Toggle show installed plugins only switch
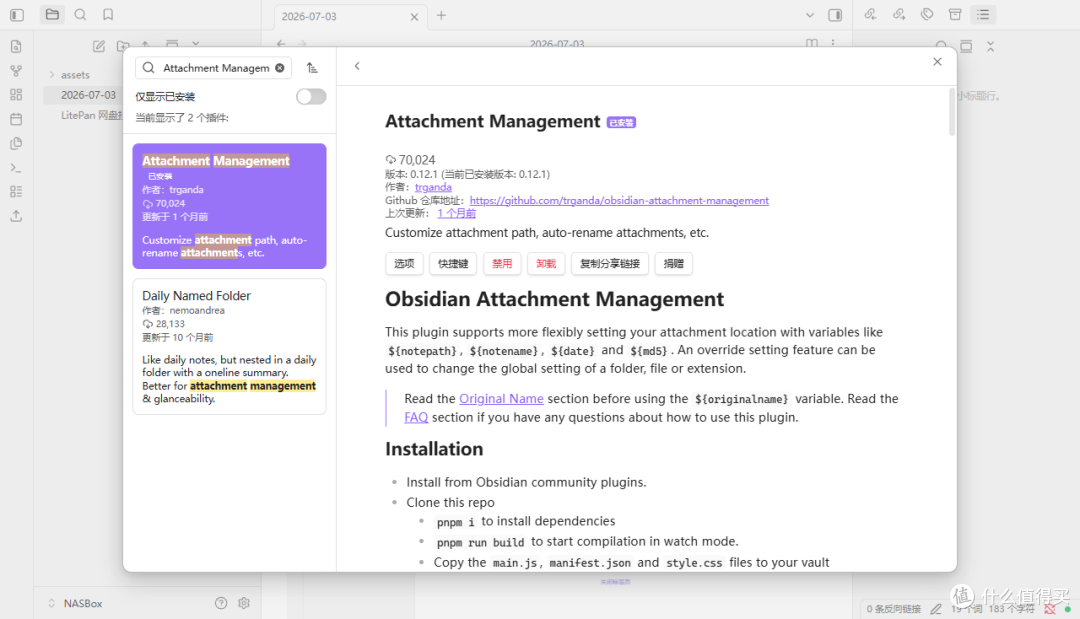This screenshot has width=1080, height=619. click(x=311, y=96)
